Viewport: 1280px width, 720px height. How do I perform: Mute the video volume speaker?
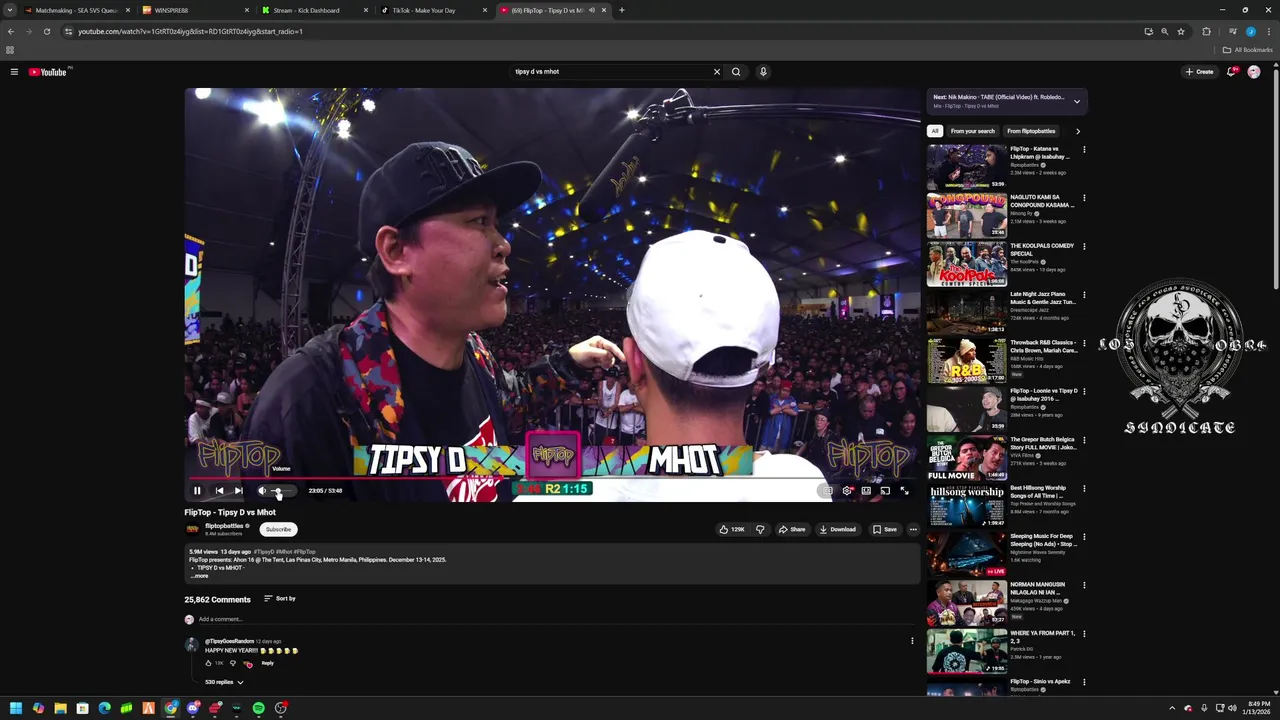pos(262,491)
